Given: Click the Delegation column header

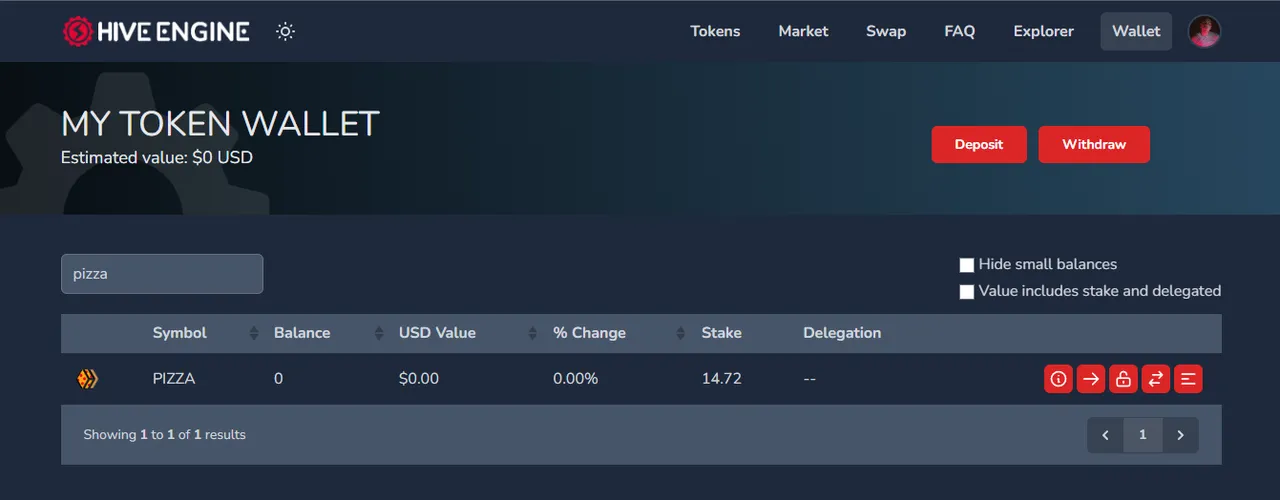Looking at the screenshot, I should [842, 333].
